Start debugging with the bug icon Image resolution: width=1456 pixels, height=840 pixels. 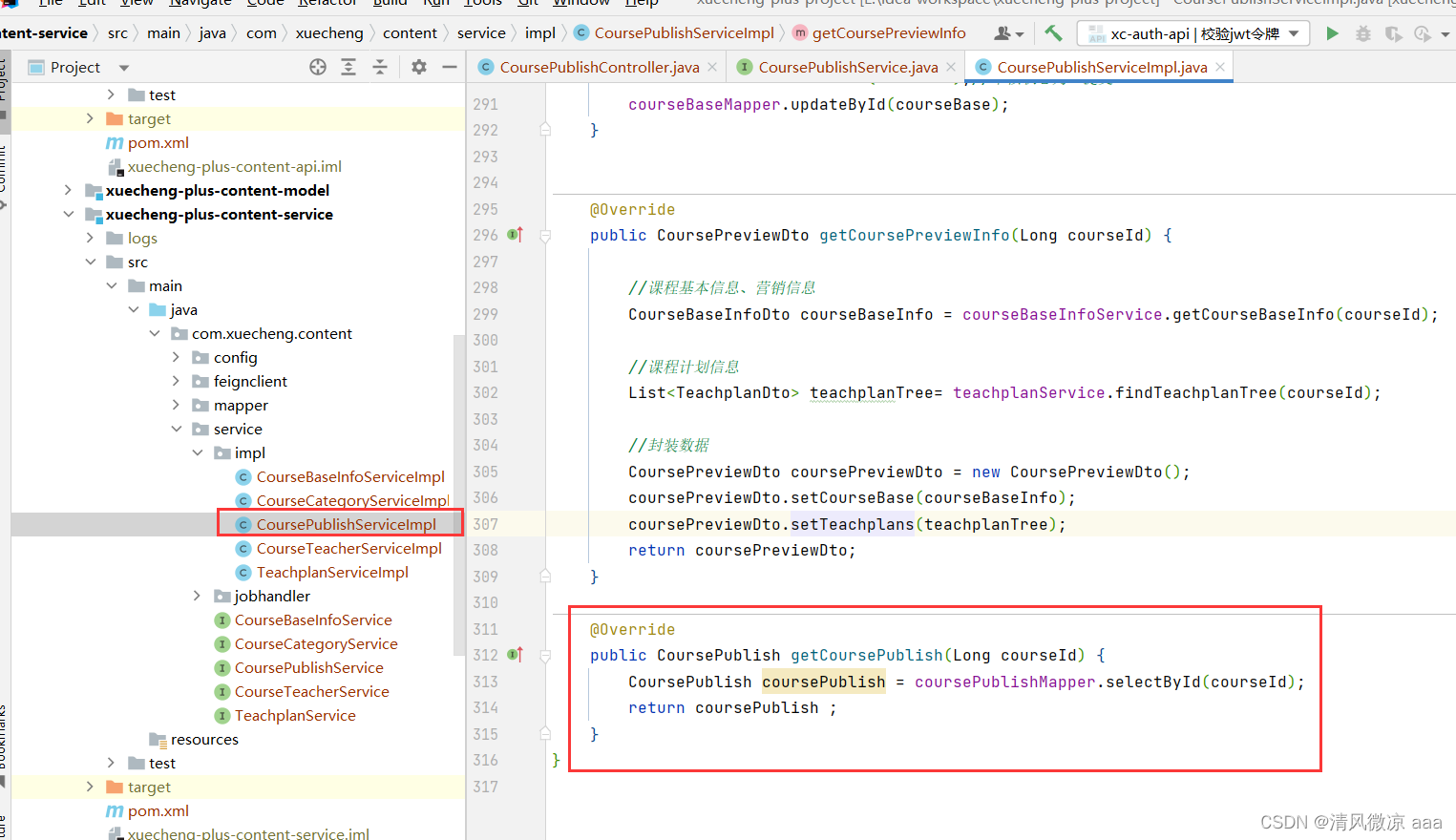1363,33
